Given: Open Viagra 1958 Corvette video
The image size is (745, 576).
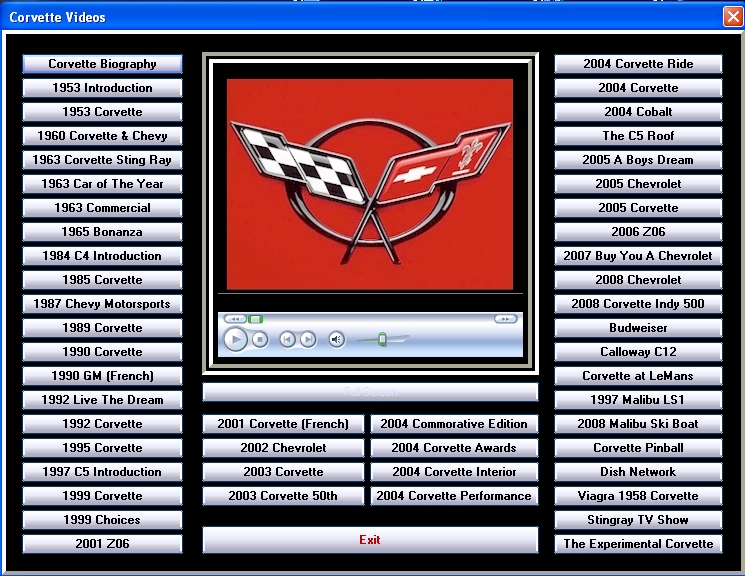Looking at the screenshot, I should 638,496.
